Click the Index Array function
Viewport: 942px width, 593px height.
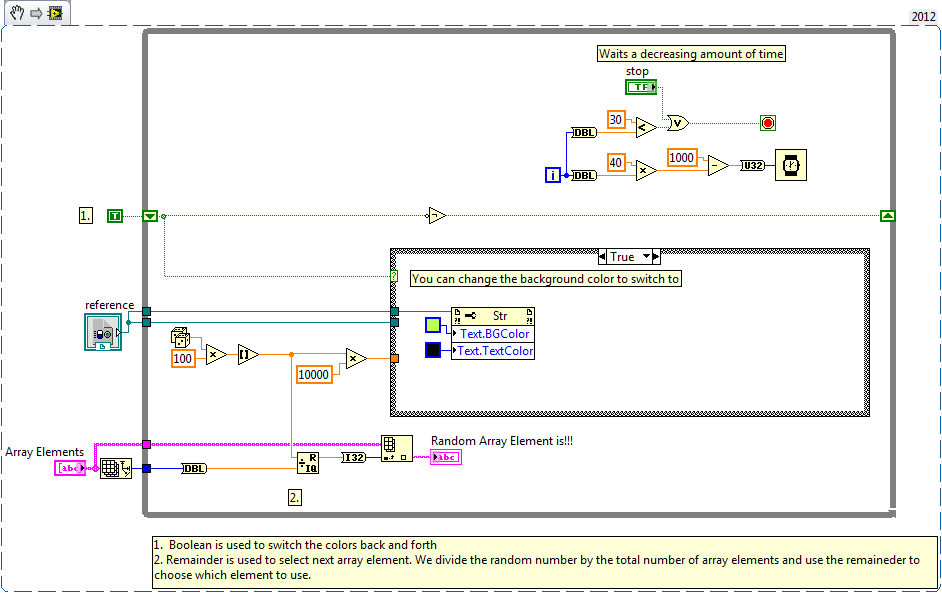(396, 447)
